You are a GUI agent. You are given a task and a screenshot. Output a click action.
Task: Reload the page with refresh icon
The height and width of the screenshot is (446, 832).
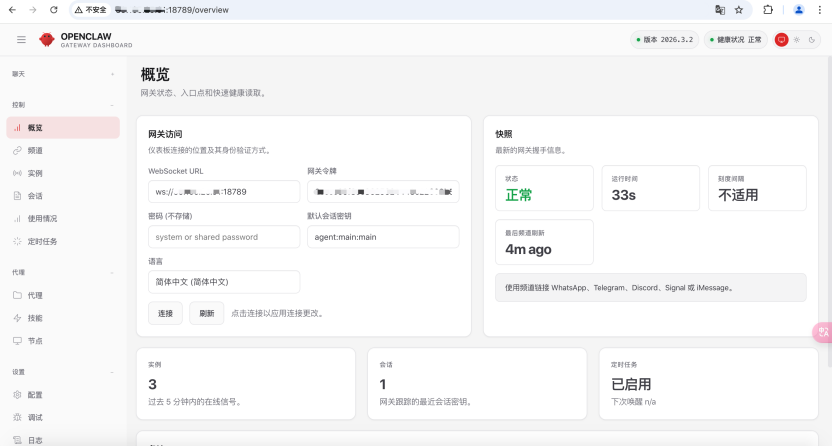pos(54,10)
